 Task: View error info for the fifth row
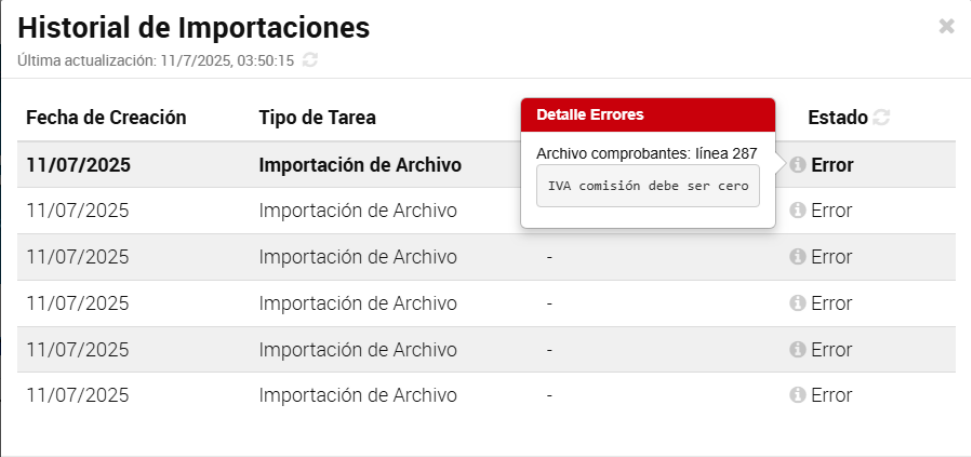[797, 349]
